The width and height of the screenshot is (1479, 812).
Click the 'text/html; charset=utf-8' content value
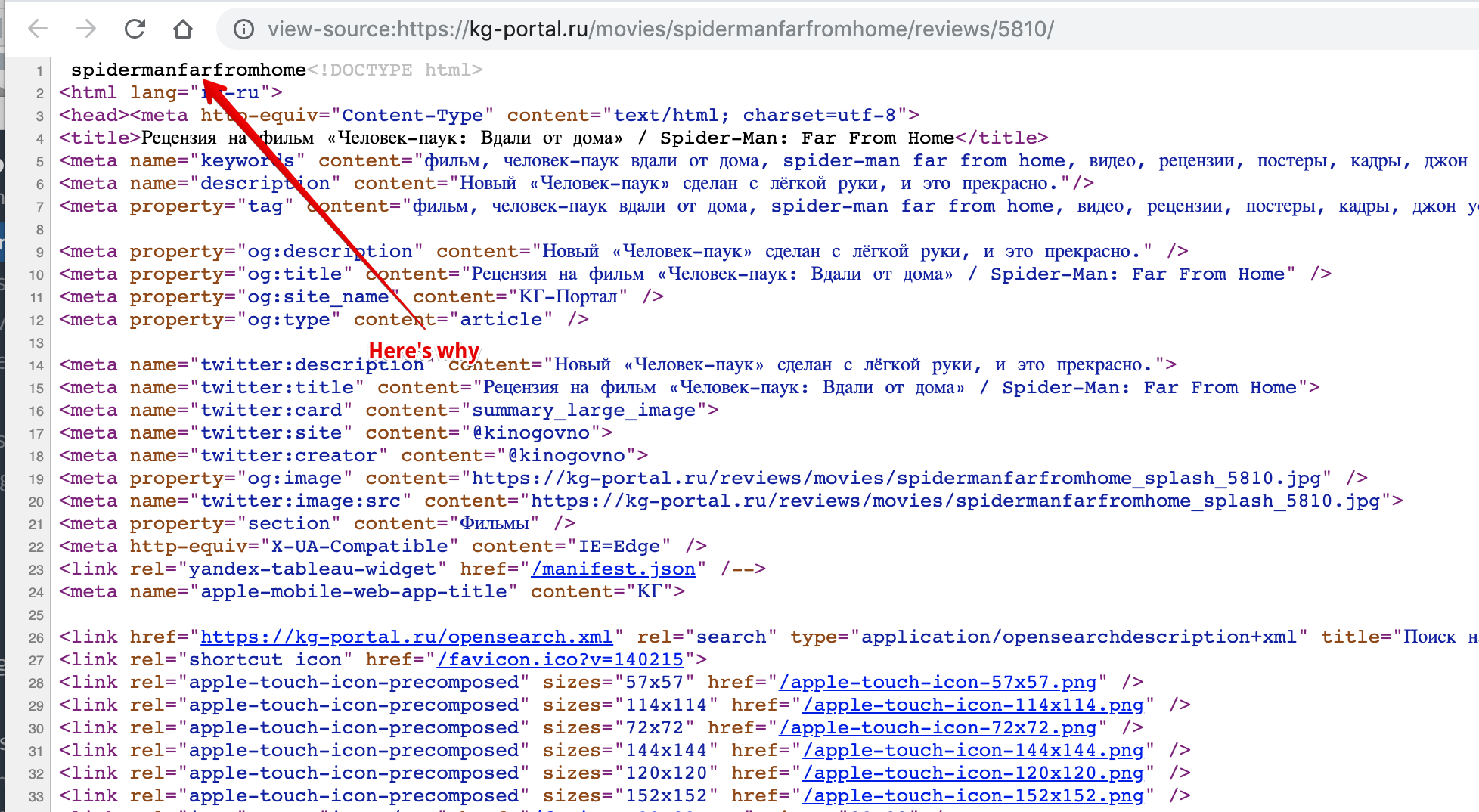pyautogui.click(x=755, y=115)
